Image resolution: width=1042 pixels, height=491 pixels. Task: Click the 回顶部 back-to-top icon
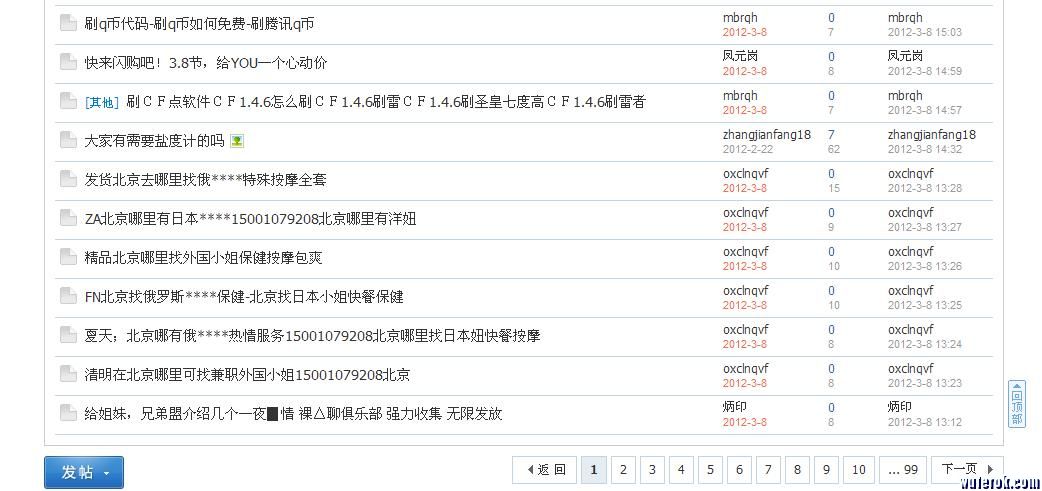1017,403
